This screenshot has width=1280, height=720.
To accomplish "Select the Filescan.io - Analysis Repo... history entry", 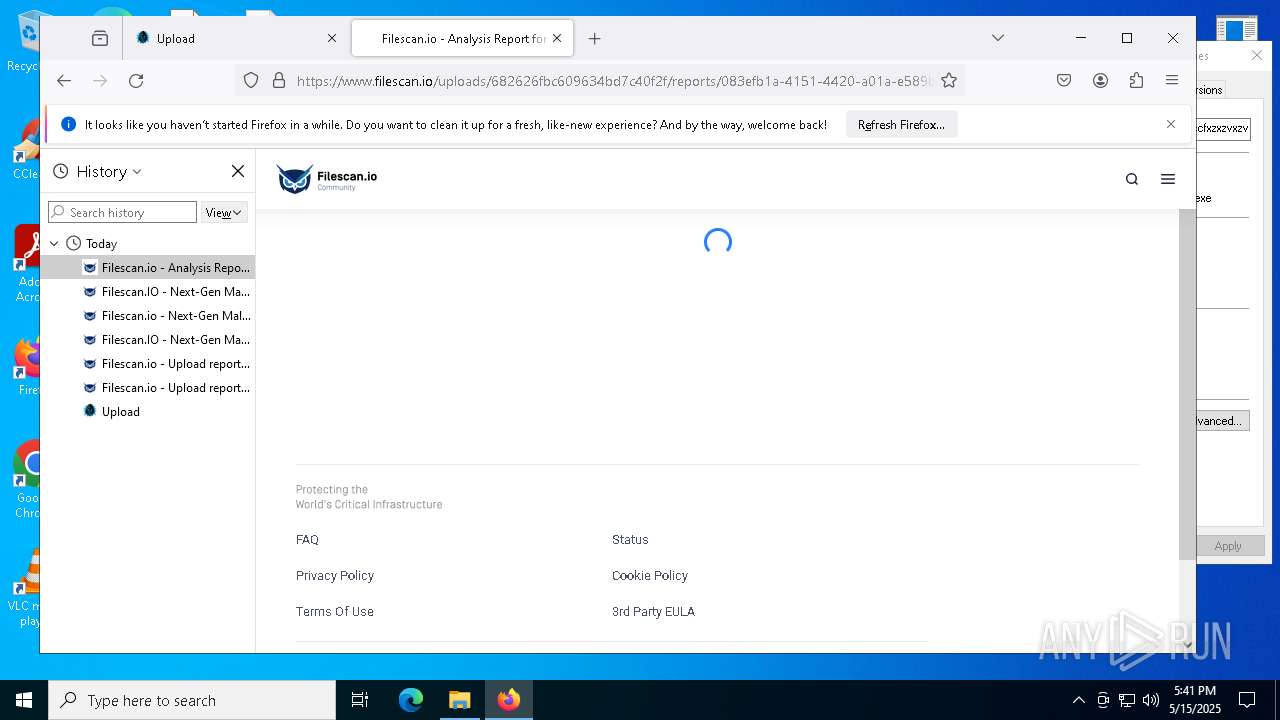I will click(x=148, y=268).
